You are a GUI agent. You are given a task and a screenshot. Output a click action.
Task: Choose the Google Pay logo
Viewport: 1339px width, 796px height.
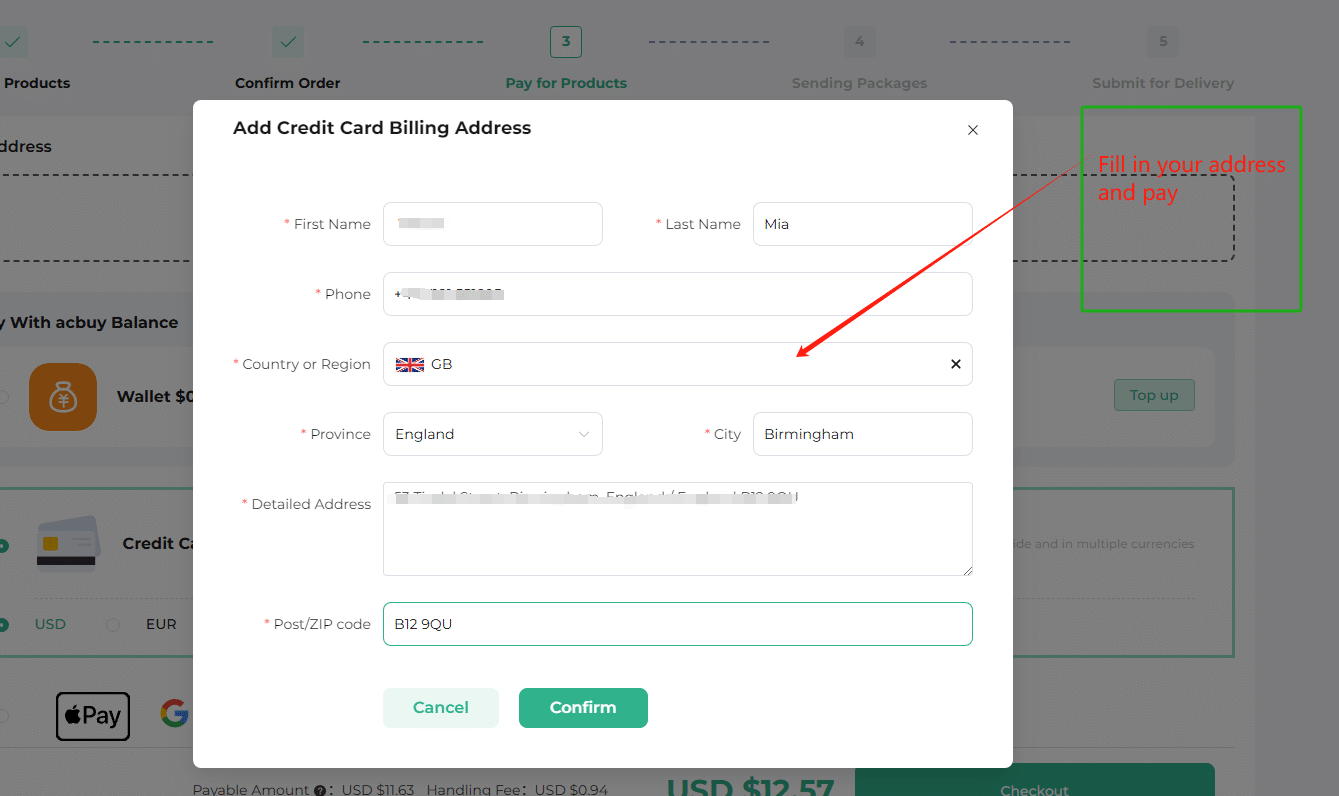tap(176, 713)
